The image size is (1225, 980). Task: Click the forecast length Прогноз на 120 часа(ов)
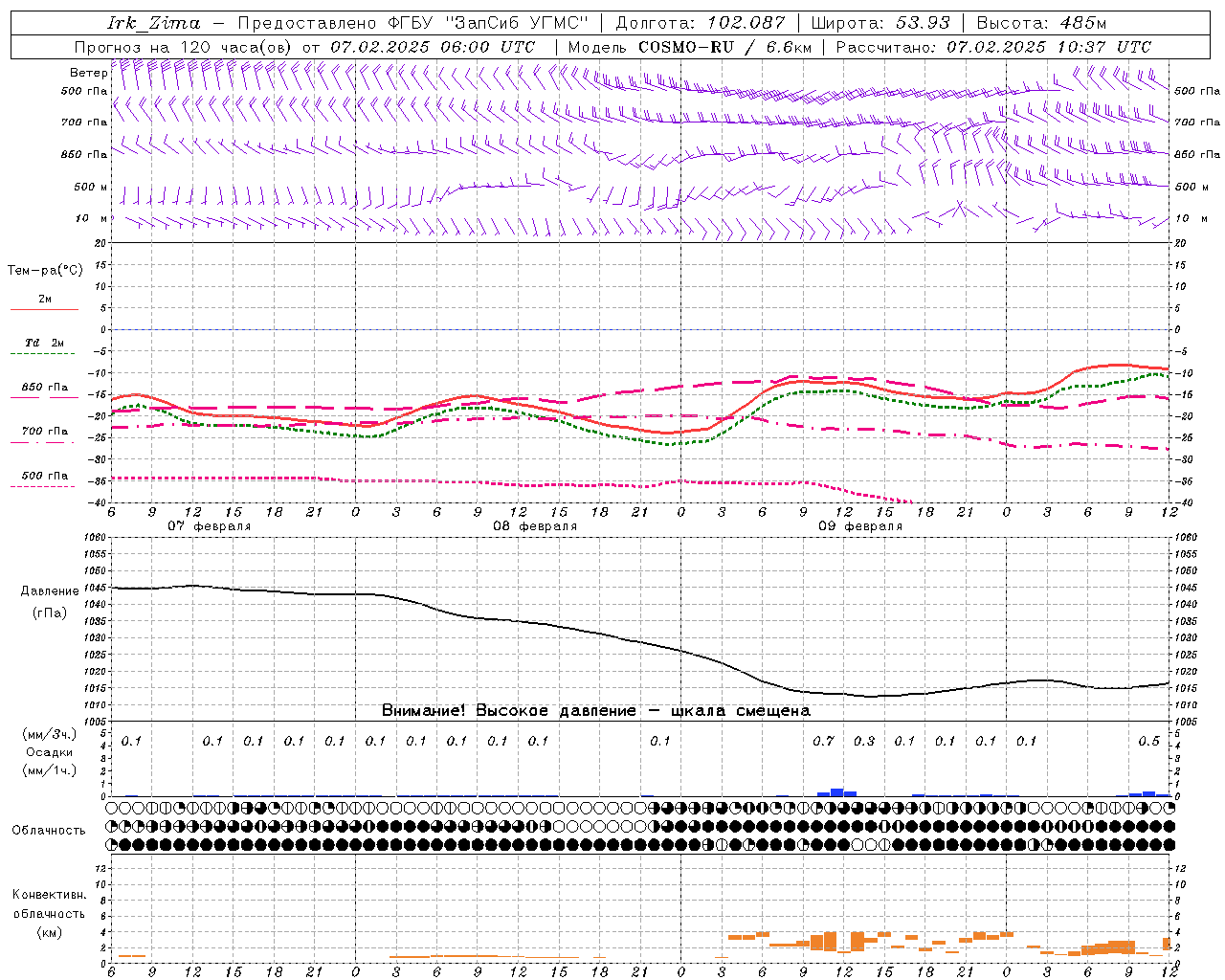[184, 47]
